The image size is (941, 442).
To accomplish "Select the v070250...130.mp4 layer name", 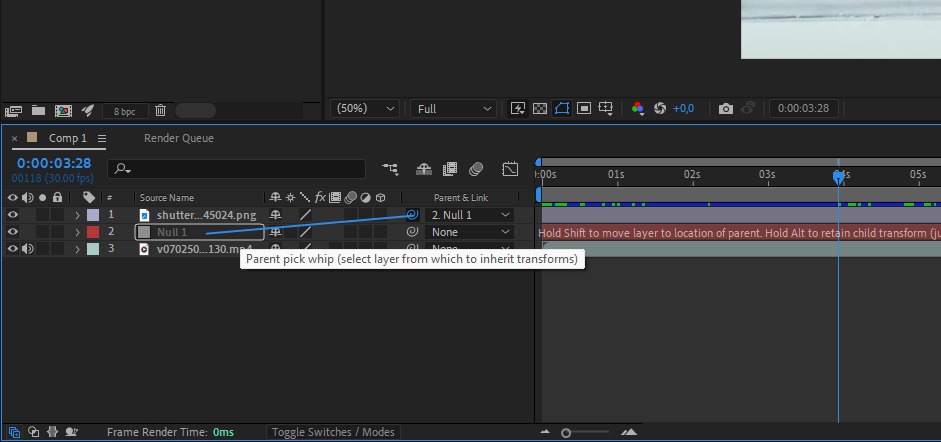I will [204, 249].
